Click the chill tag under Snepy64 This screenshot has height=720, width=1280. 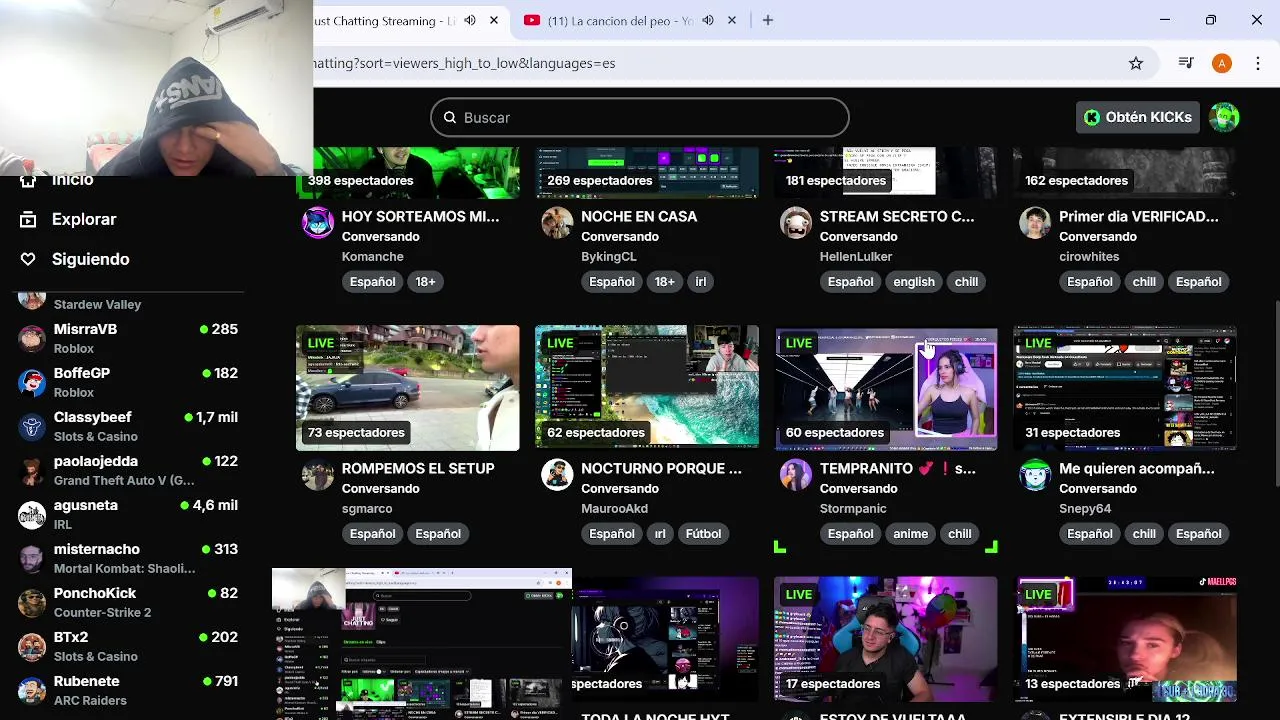(x=1144, y=534)
